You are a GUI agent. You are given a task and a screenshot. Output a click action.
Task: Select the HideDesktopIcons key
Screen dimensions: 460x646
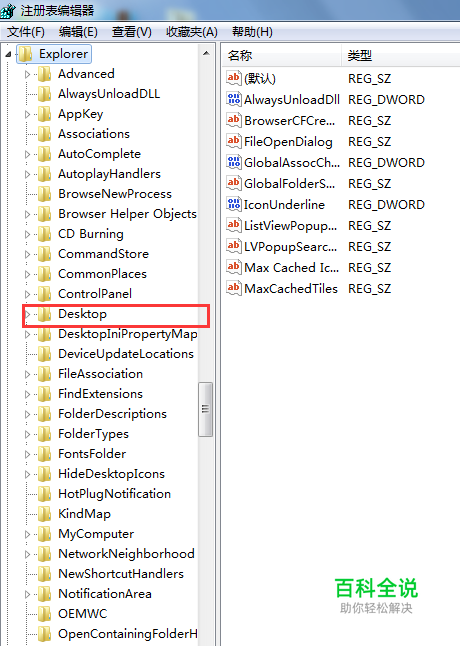coord(111,474)
